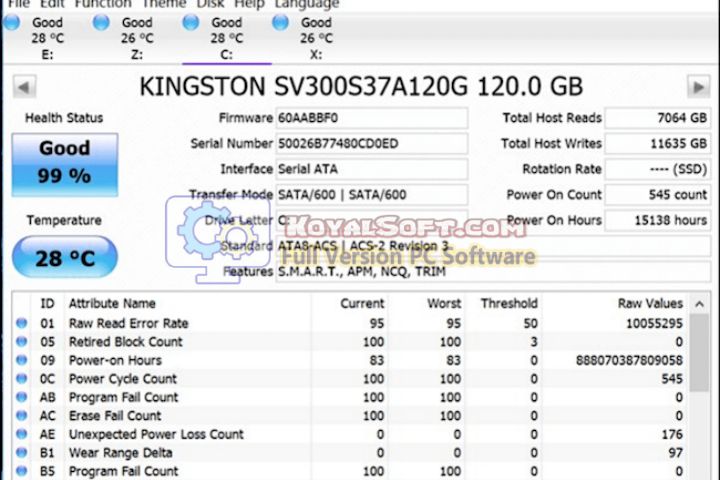Select the Z: drive tab
Image resolution: width=720 pixels, height=480 pixels.
137,38
